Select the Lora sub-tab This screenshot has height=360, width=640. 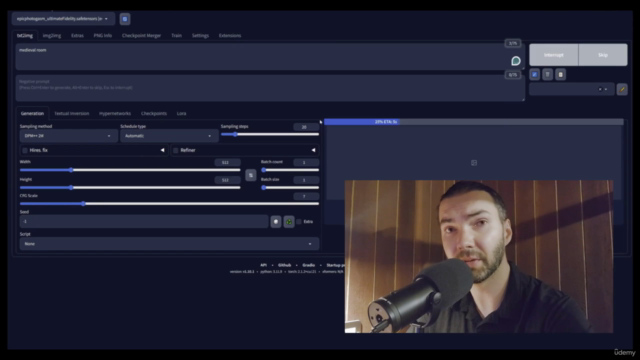tap(181, 113)
